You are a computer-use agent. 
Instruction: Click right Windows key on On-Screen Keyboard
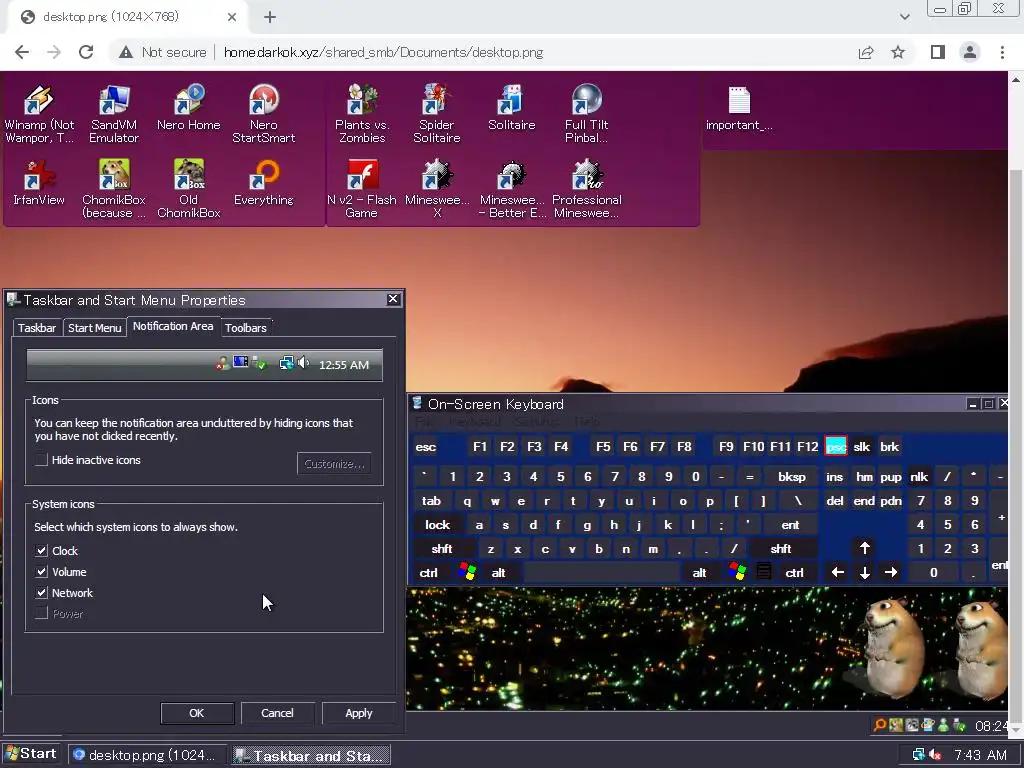point(737,572)
